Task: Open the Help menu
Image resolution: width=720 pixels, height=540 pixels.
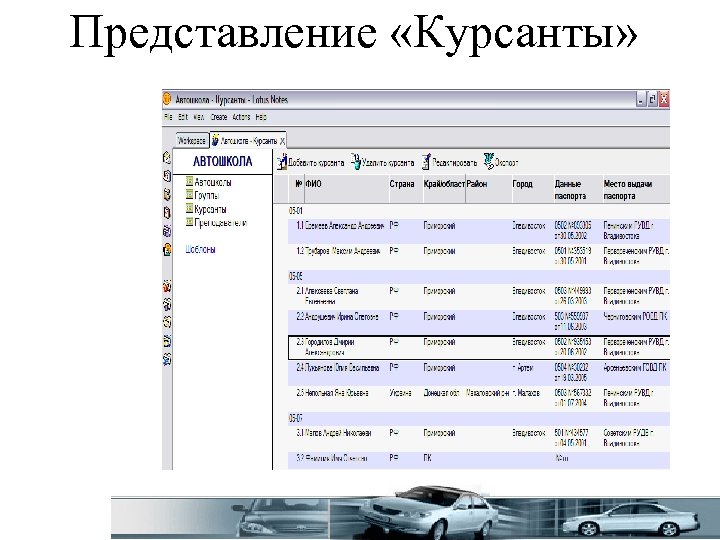Action: [261, 117]
